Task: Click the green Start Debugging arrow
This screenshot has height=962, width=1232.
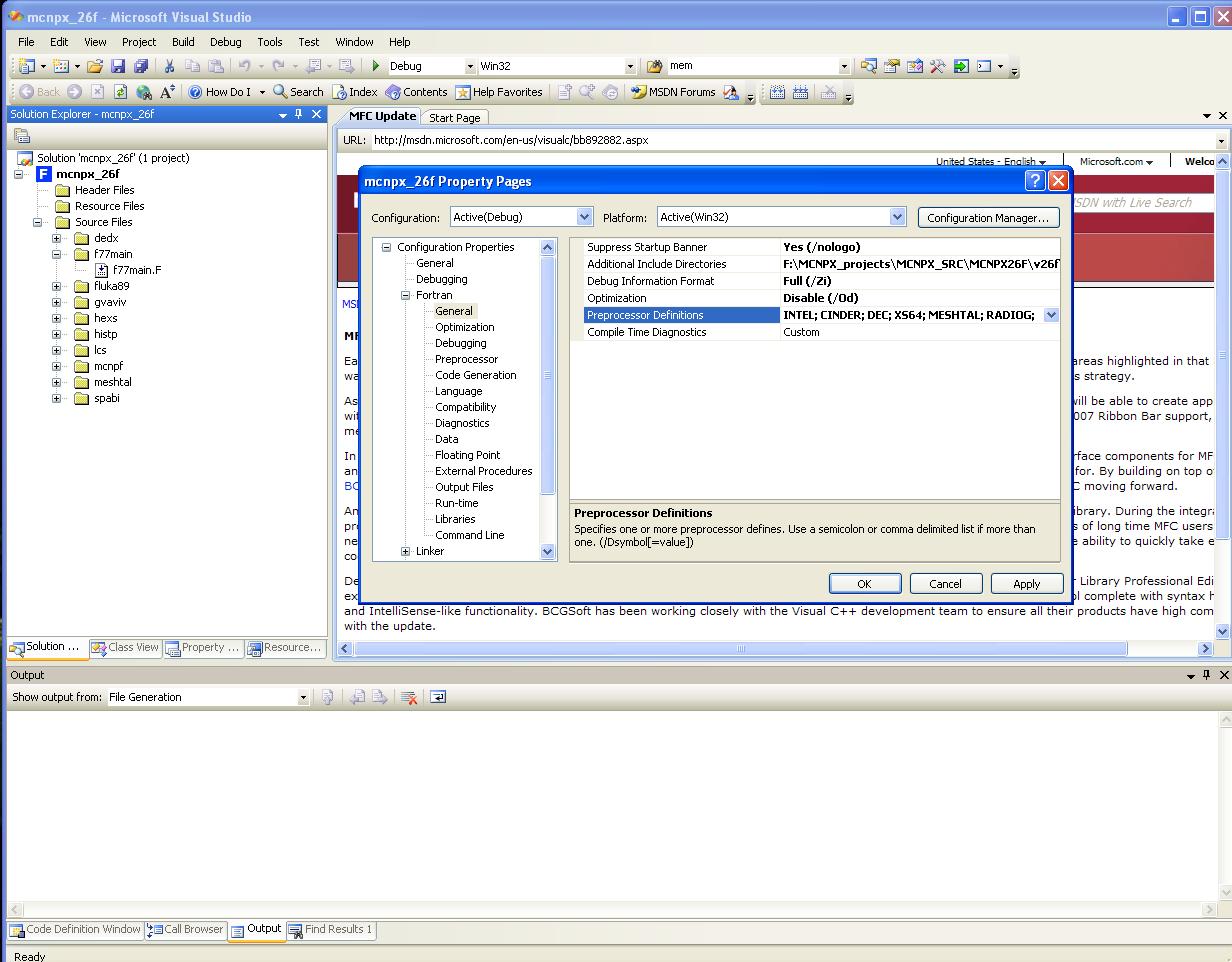Action: pos(376,66)
